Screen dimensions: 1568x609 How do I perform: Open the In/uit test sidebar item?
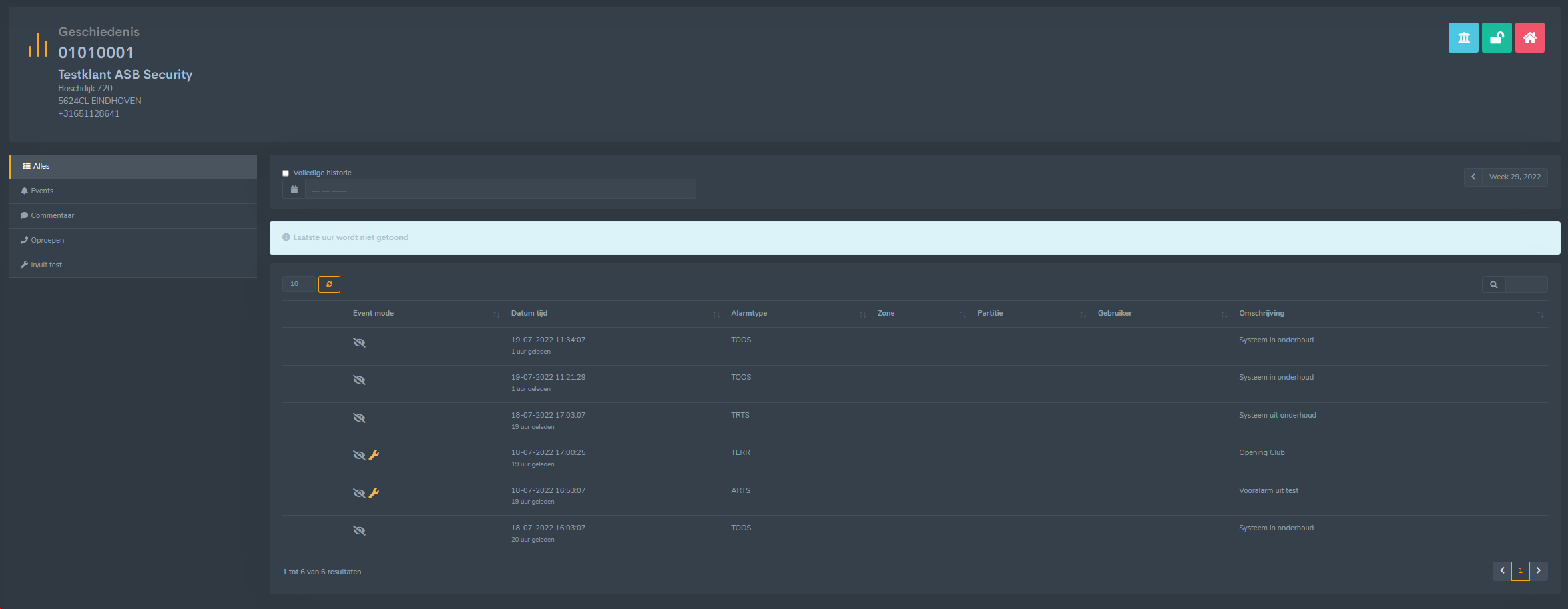coord(46,265)
